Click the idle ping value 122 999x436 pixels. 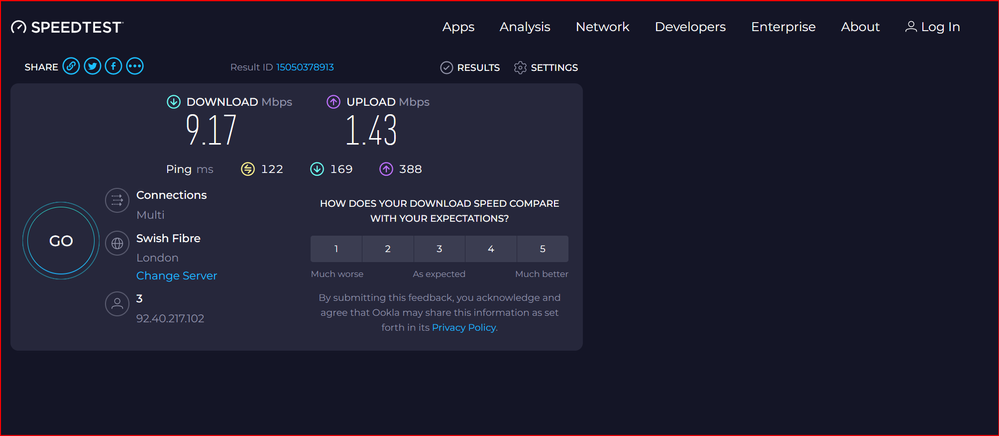[x=272, y=169]
